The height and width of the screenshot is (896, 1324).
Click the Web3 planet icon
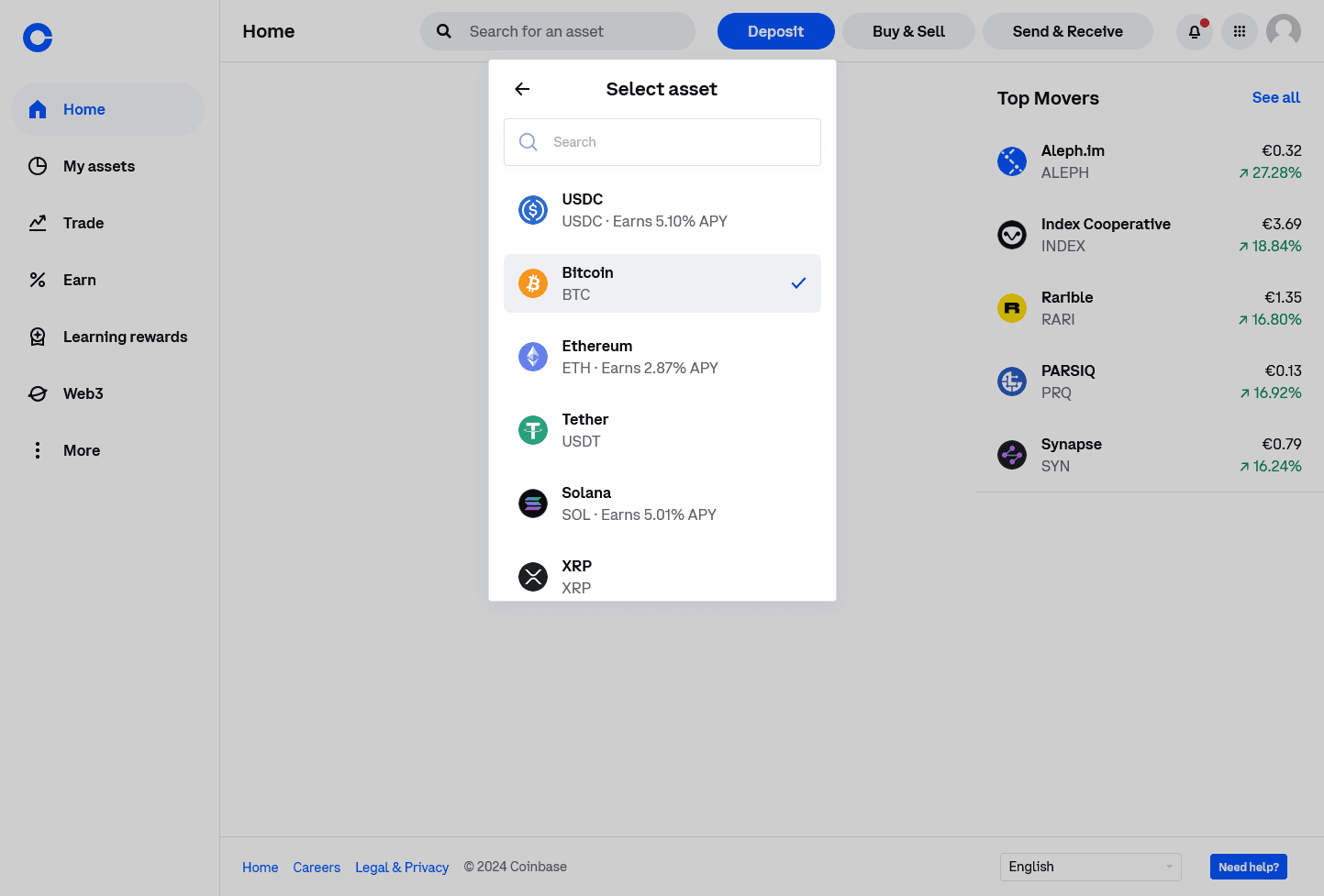coord(38,393)
